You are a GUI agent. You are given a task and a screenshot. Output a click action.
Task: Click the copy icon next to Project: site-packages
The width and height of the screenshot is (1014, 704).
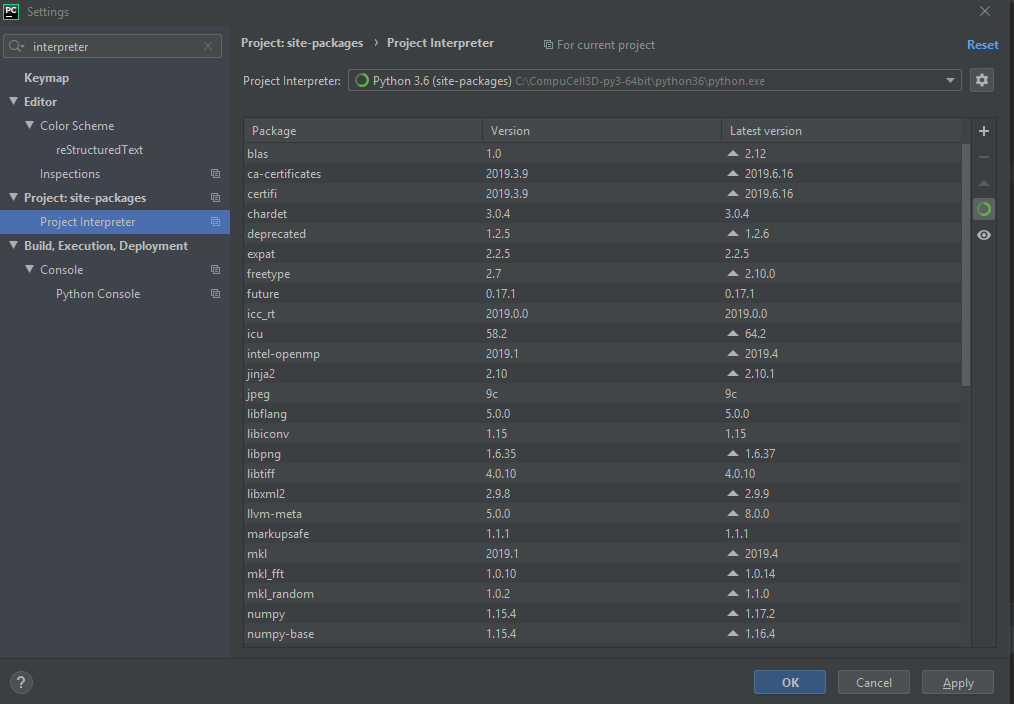tap(215, 198)
